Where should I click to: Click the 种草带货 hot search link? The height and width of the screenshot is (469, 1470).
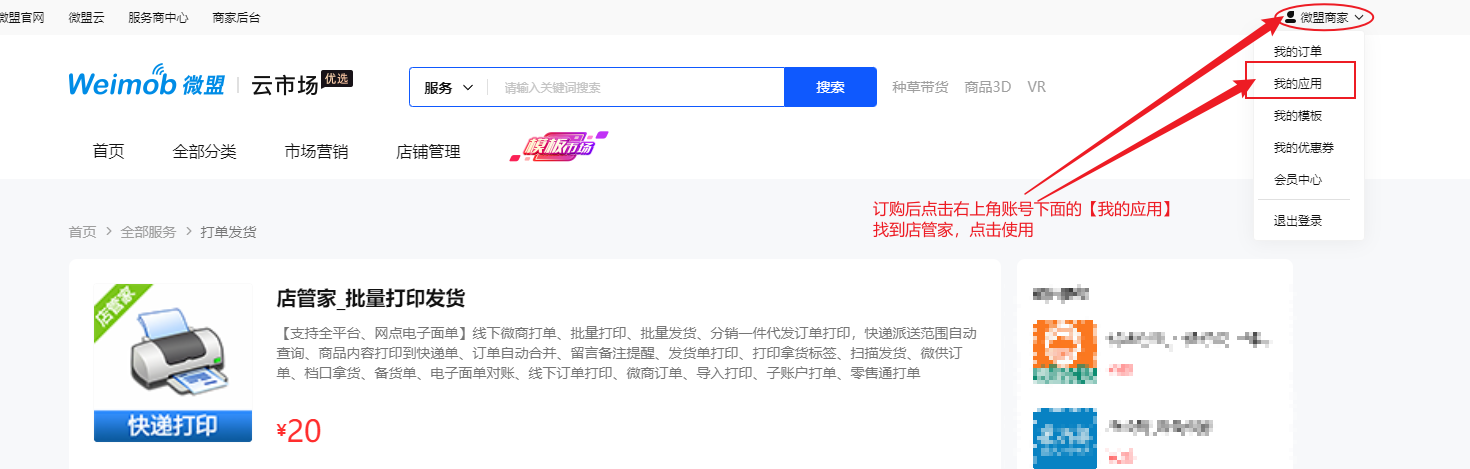[x=920, y=87]
